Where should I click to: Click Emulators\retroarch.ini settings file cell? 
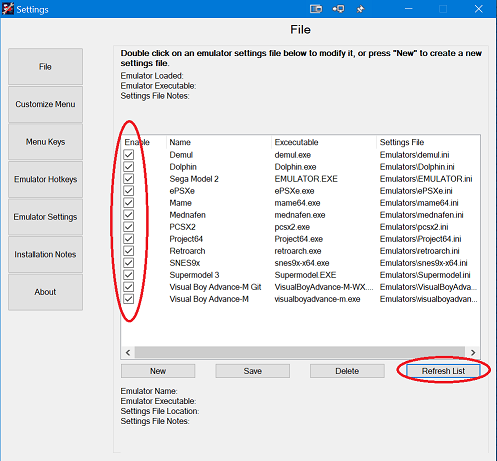pyautogui.click(x=419, y=251)
